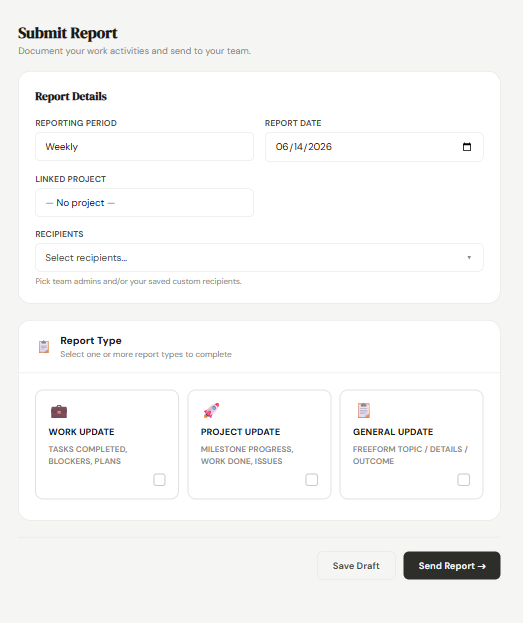Viewport: 523px width, 623px height.
Task: Click the 'Submit Report' page heading
Action: (x=68, y=33)
